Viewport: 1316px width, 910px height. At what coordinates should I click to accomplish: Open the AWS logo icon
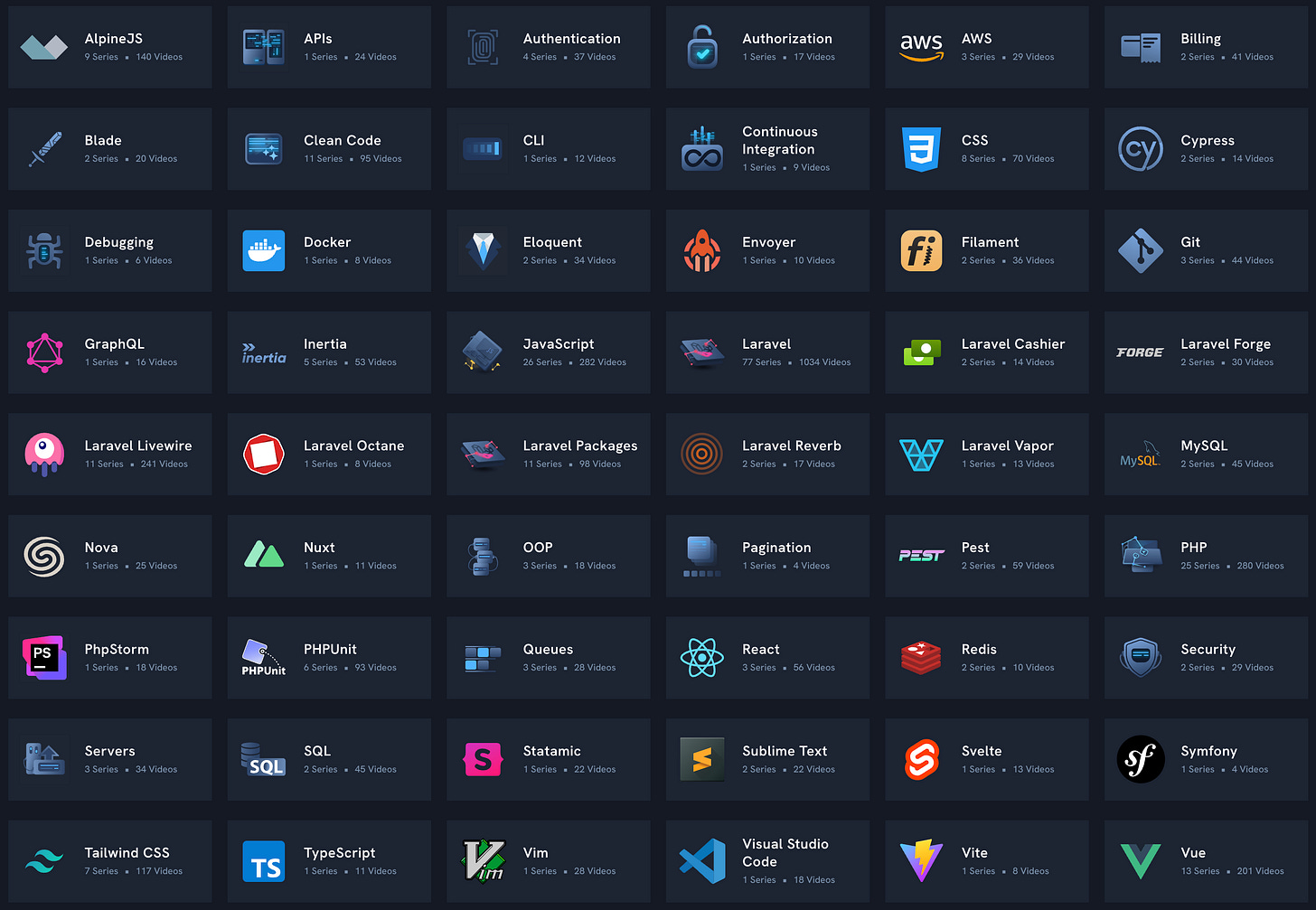[921, 47]
